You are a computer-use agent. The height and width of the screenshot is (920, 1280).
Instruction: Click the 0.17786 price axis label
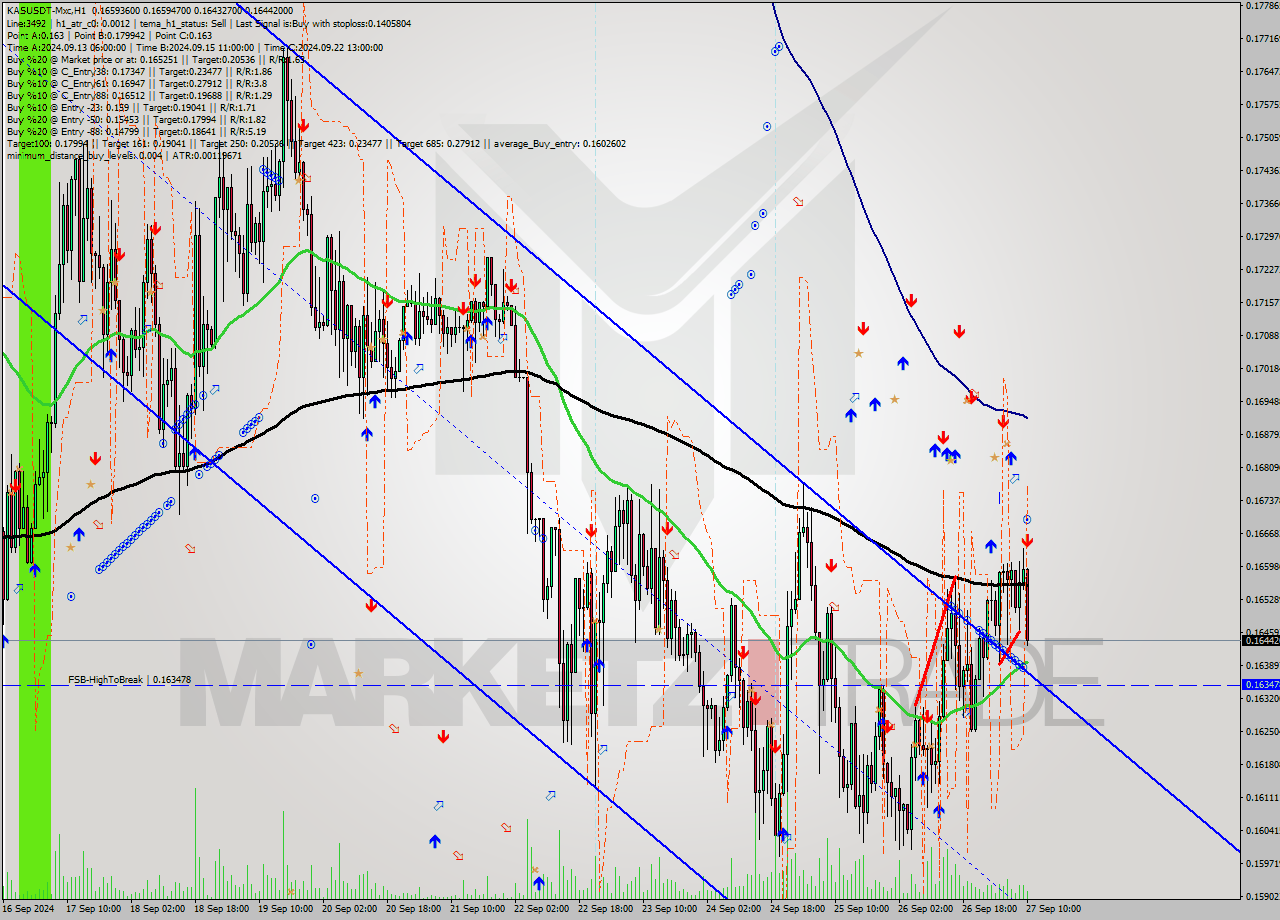coord(1262,6)
